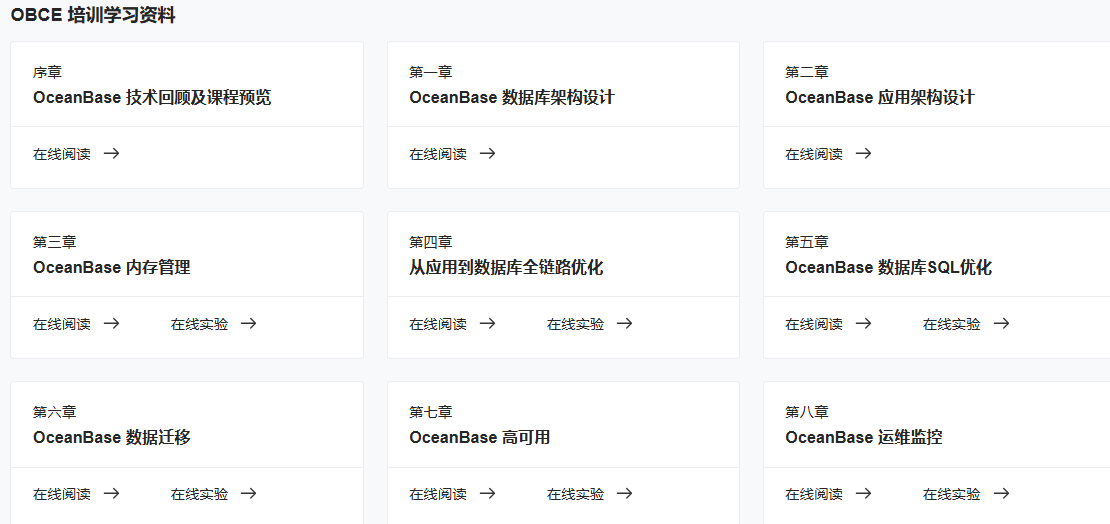Open 在线阅读 for OceanBase 内存管理

62,324
